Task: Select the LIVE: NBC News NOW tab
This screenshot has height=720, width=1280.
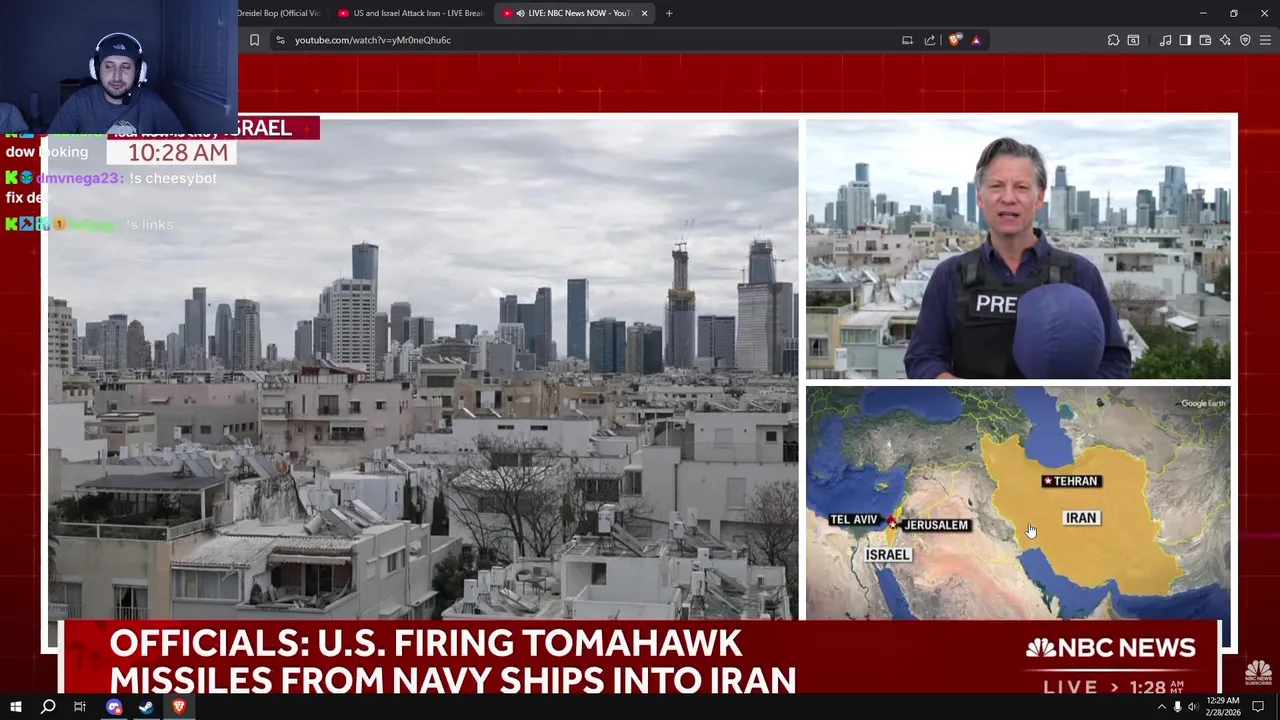Action: [575, 13]
